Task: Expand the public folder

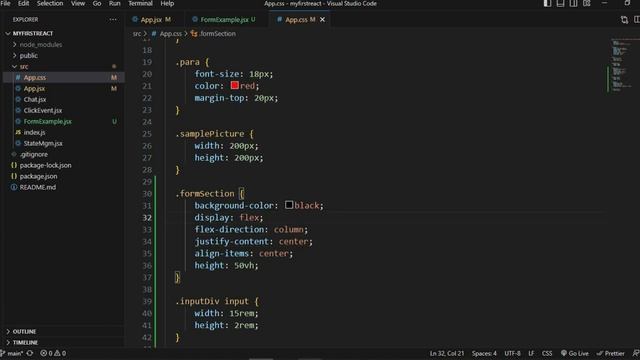Action: [x=29, y=56]
